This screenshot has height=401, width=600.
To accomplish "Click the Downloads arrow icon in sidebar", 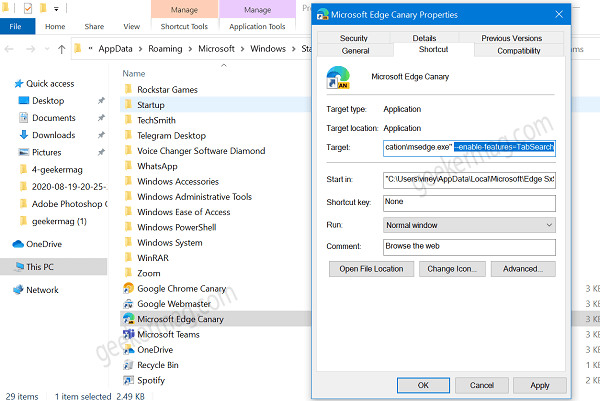I will point(24,135).
